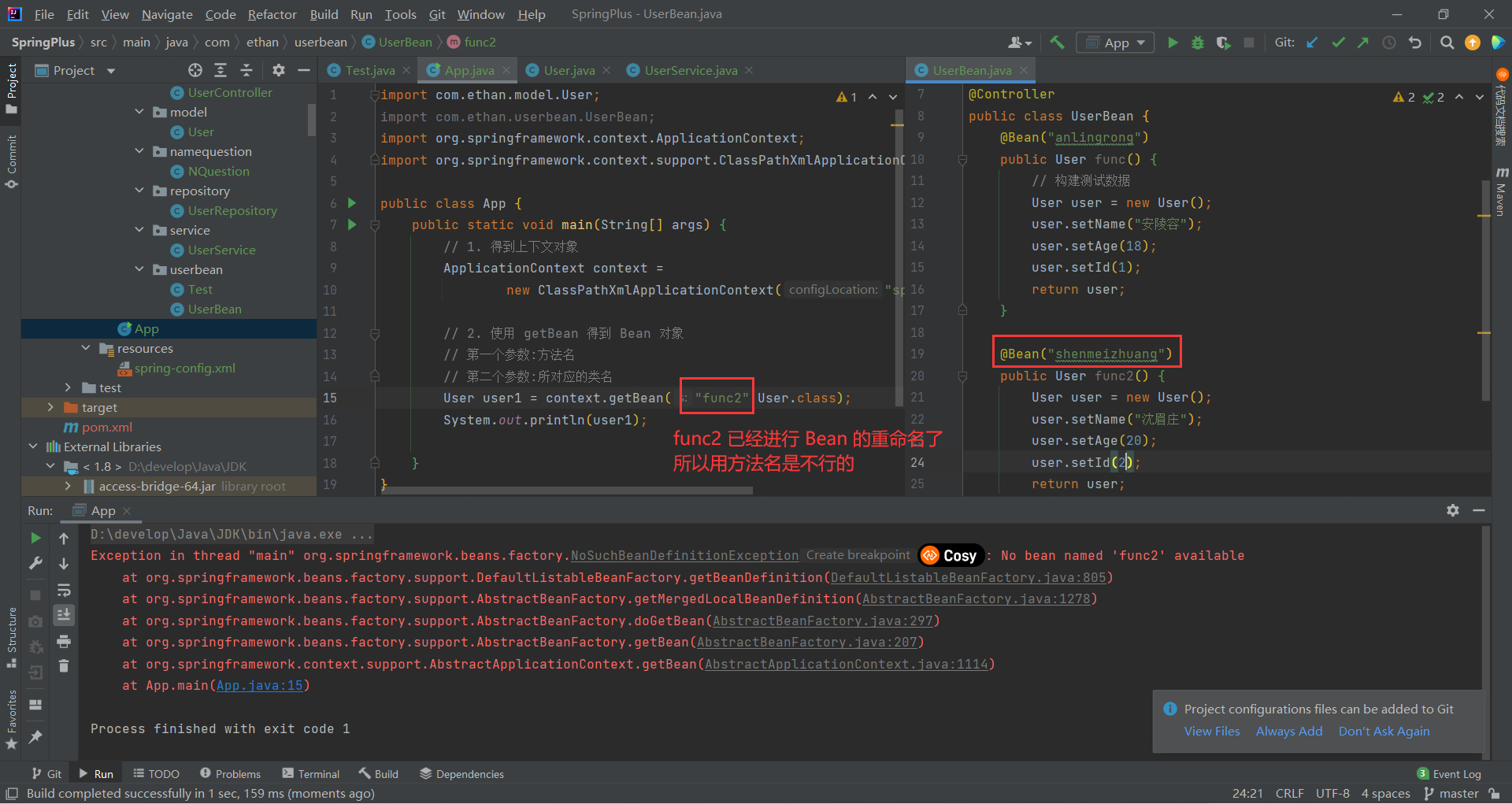Image resolution: width=1512 pixels, height=804 pixels.
Task: Collapse the namequestion folder
Action: point(139,151)
